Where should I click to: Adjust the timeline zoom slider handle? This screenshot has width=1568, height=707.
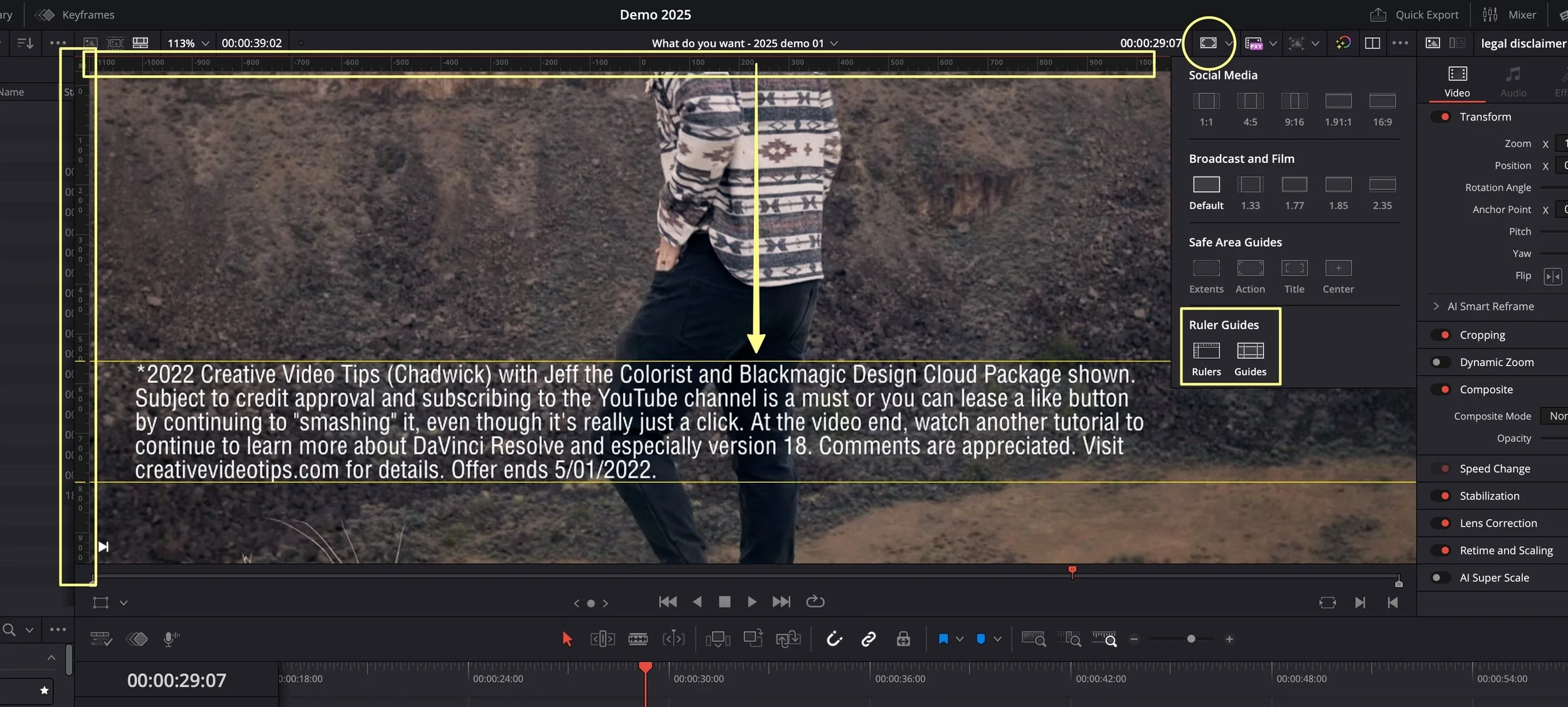pos(1191,639)
